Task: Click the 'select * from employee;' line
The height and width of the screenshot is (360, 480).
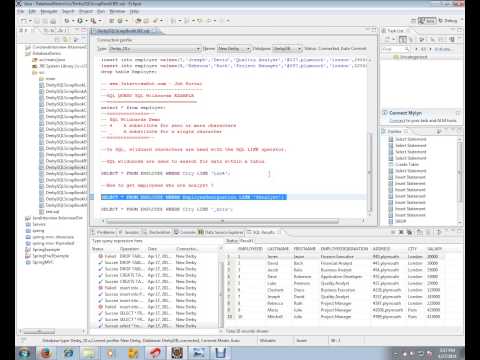Action: coord(133,108)
